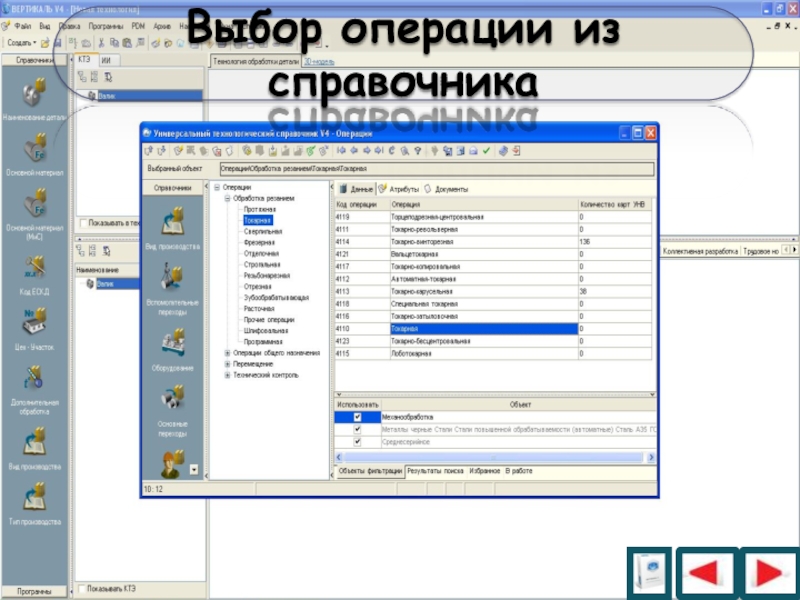Select the Токарно-карусельная row in the table
This screenshot has height=600, width=800.
pyautogui.click(x=493, y=291)
